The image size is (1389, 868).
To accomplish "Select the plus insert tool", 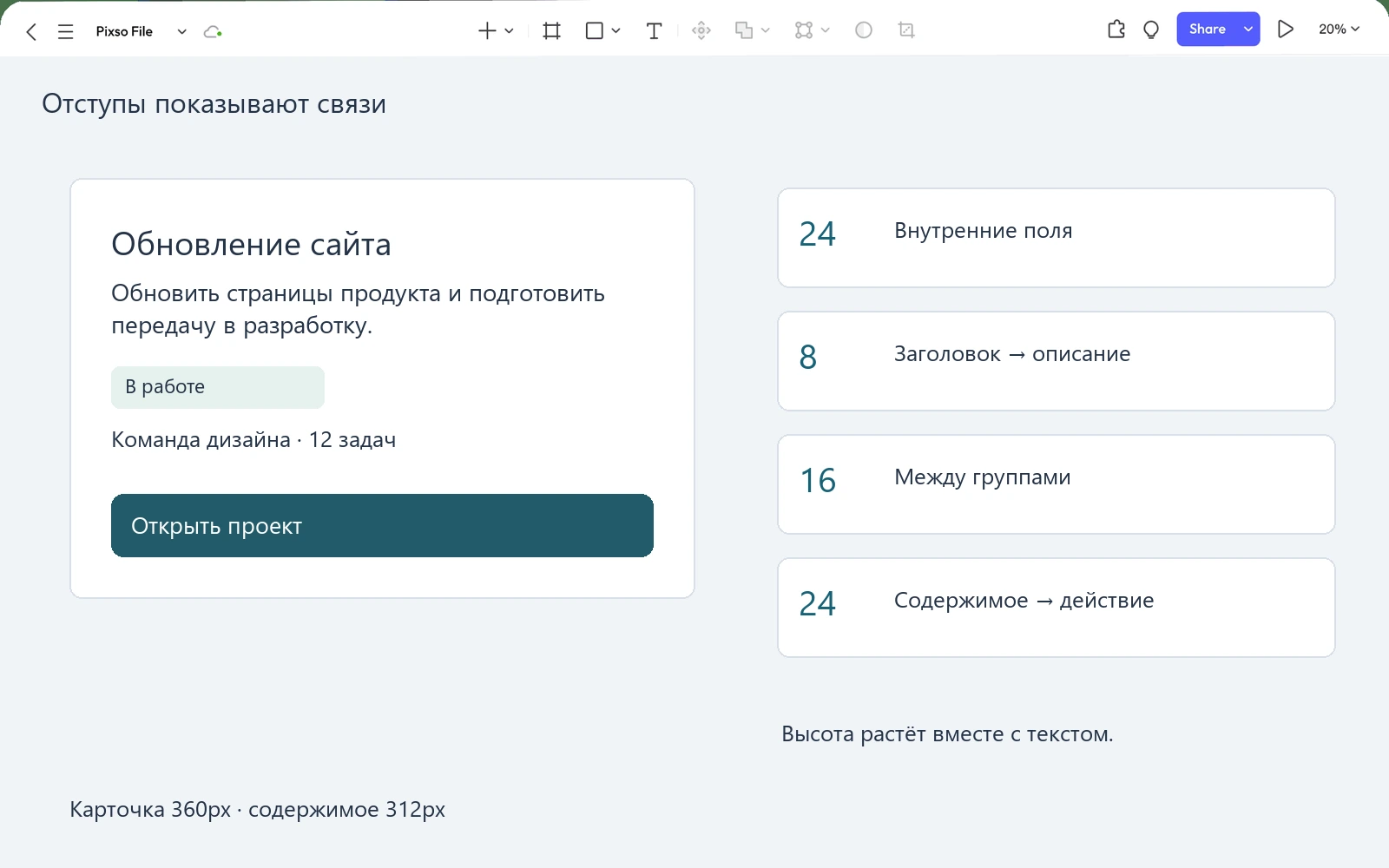I will point(487,31).
